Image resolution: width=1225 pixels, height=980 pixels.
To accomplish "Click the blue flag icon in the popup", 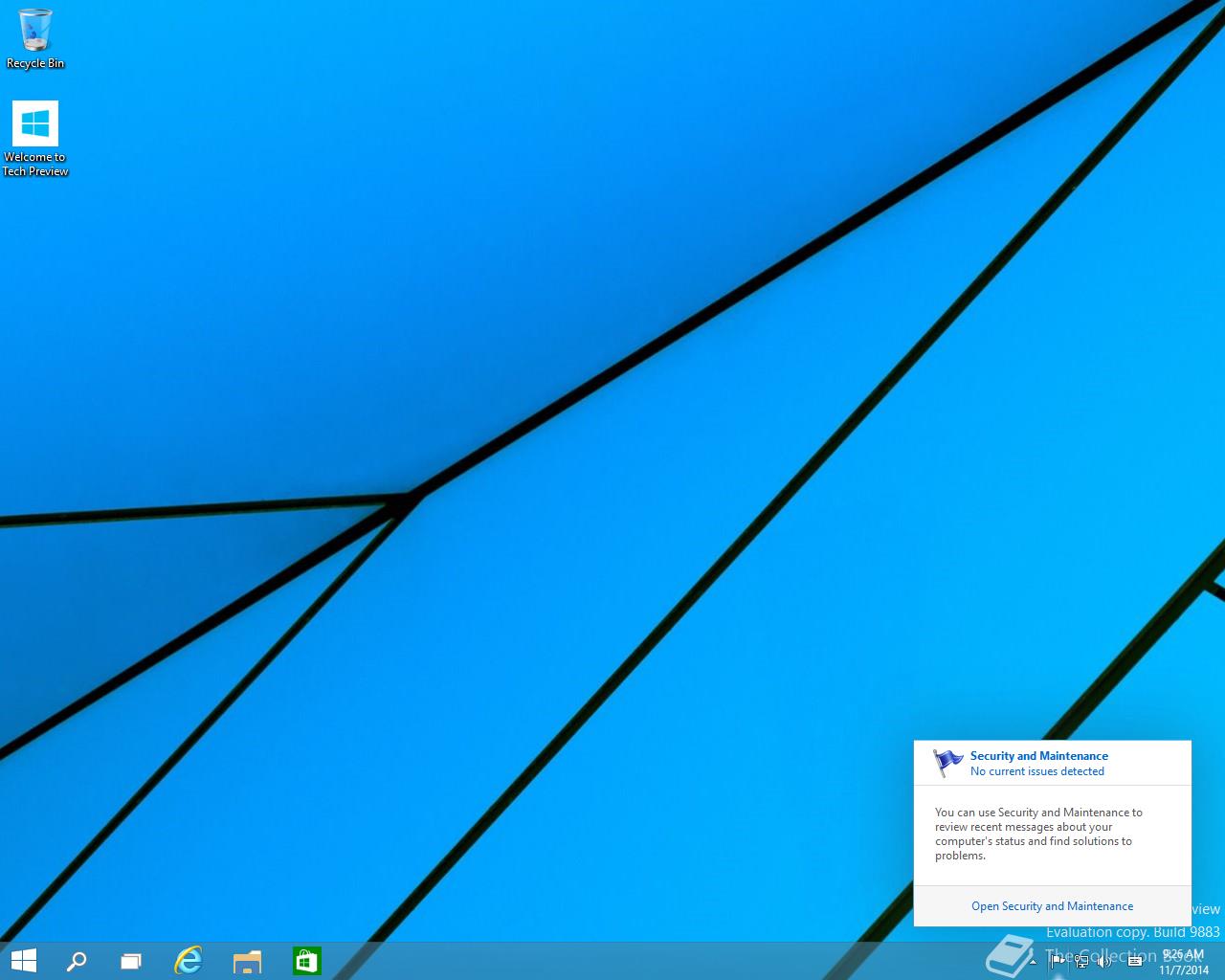I will point(948,763).
